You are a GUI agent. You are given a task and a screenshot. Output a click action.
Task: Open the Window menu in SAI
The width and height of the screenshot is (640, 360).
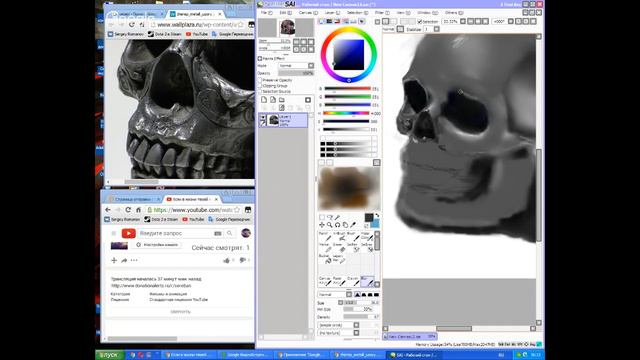(x=427, y=13)
